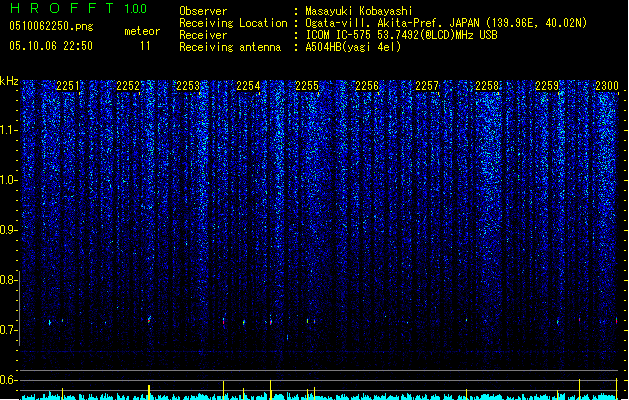This screenshot has height=400, width=629.
Task: Click the 2253 time marker
Action: tap(188, 86)
